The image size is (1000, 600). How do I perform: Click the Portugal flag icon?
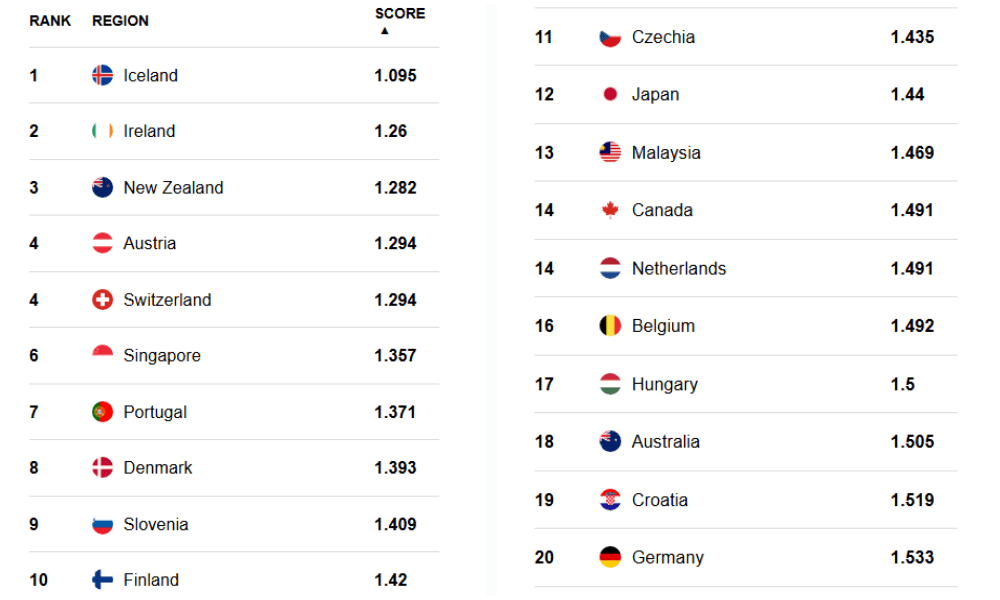pyautogui.click(x=102, y=412)
